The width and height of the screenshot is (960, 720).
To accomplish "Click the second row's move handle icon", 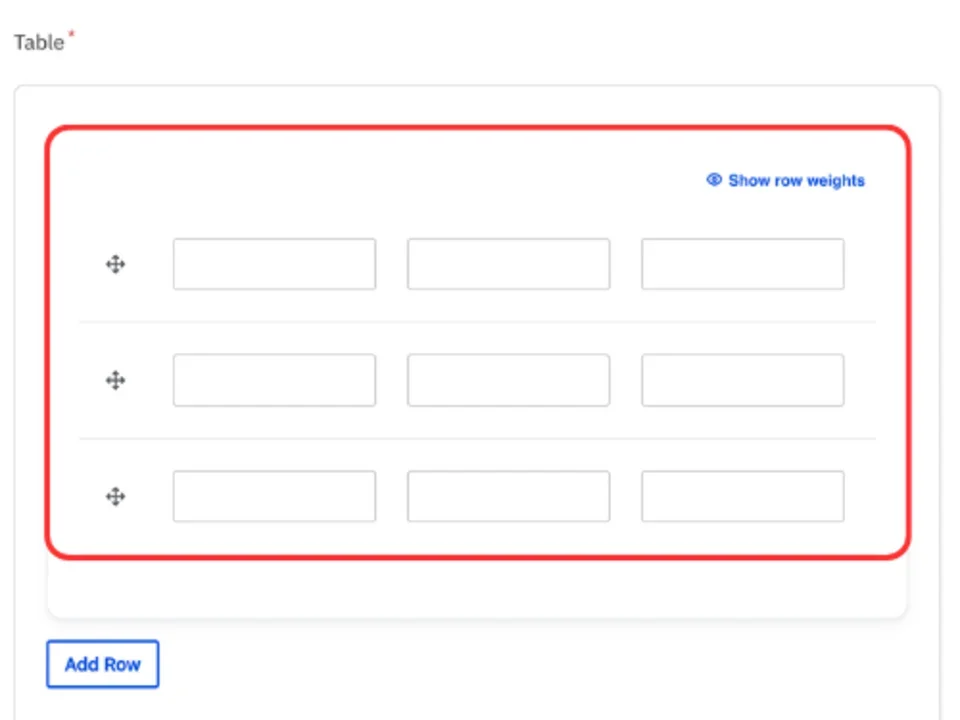I will [115, 380].
